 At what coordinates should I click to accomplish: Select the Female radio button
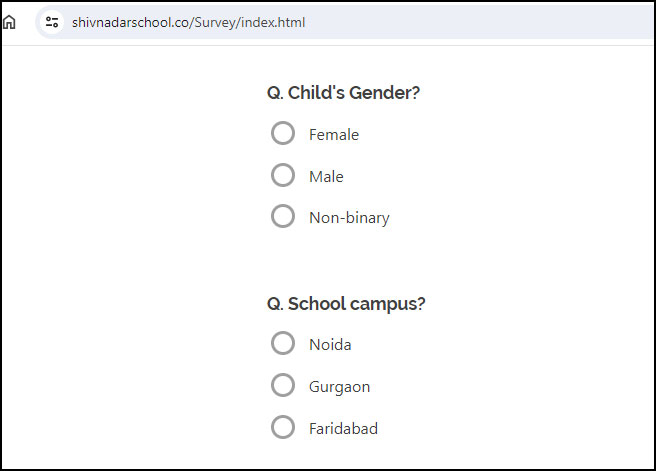tap(283, 133)
